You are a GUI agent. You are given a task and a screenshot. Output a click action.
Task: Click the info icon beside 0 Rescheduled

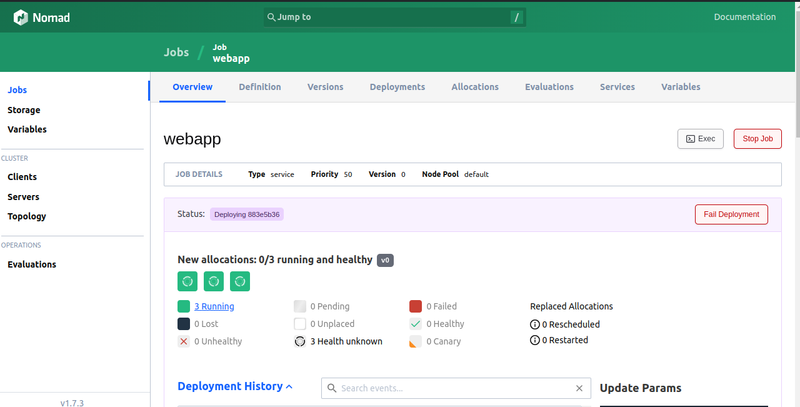coord(535,324)
